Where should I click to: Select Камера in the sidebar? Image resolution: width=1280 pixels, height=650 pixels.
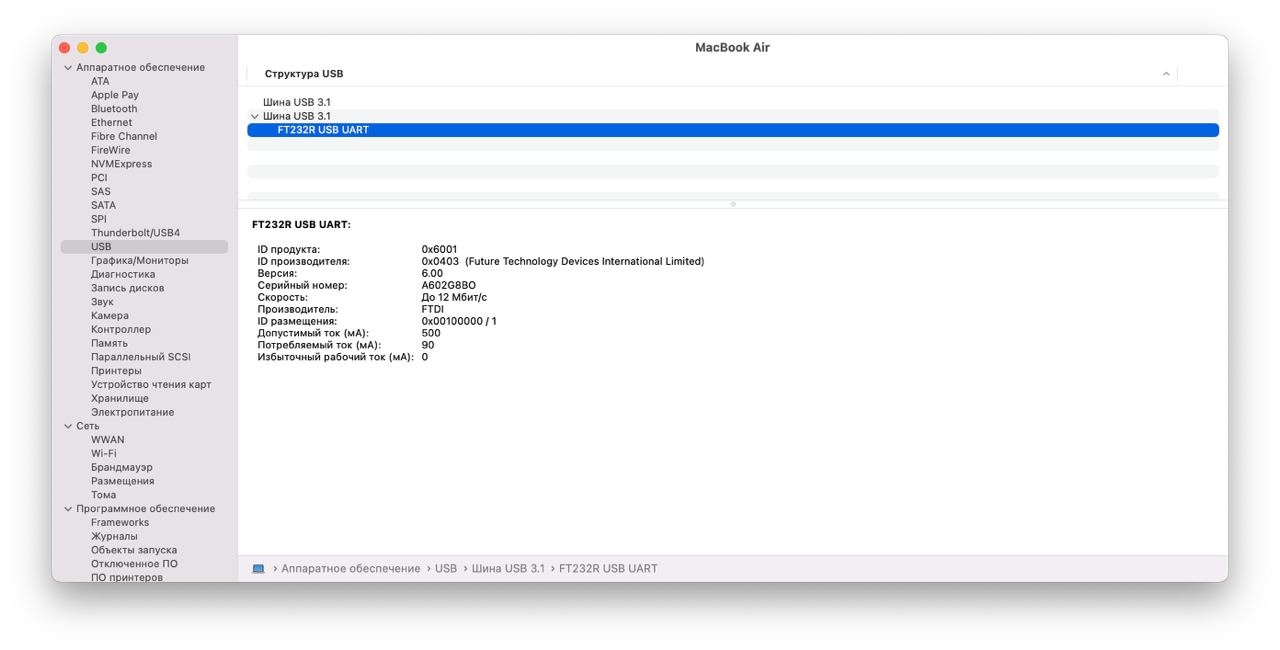coord(109,316)
